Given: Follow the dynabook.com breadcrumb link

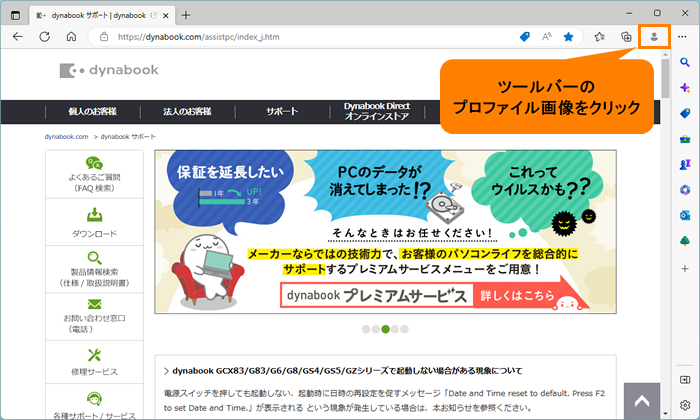Looking at the screenshot, I should coord(67,137).
